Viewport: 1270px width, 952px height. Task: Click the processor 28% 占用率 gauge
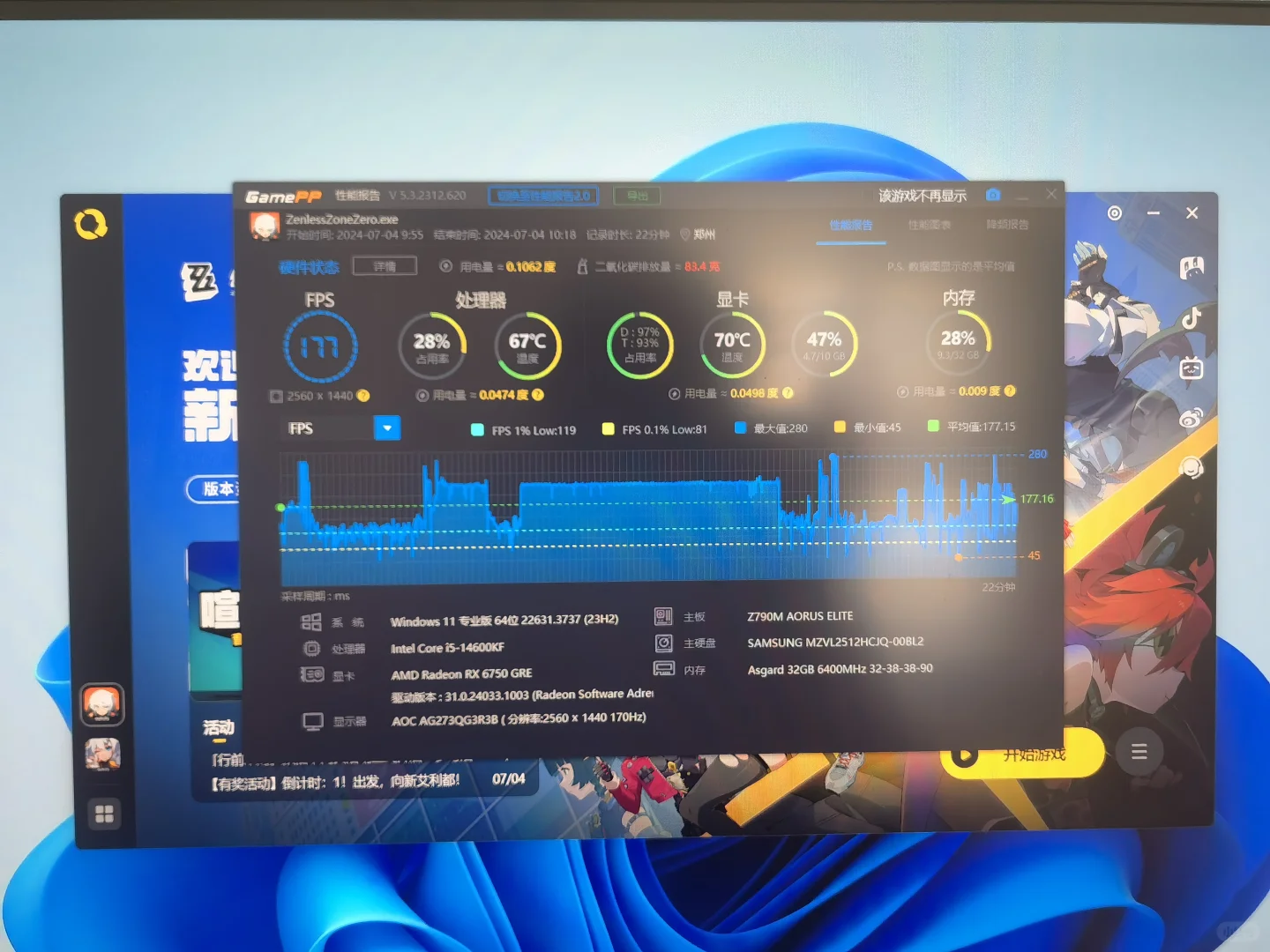tap(432, 346)
